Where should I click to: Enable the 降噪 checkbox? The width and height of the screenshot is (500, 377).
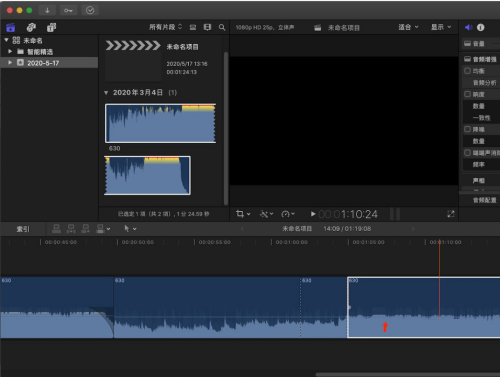(x=467, y=129)
